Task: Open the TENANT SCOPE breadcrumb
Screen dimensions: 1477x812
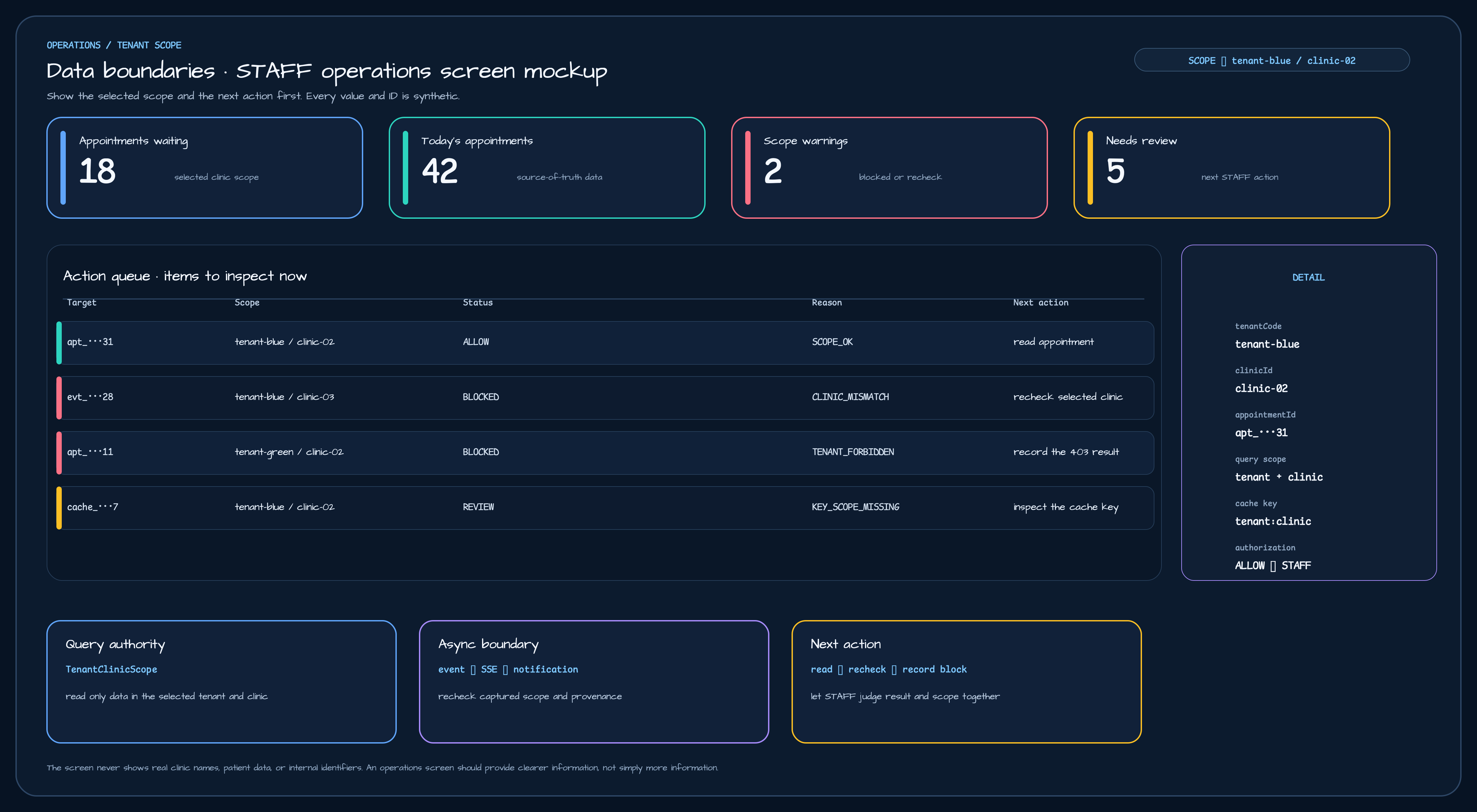Action: pyautogui.click(x=149, y=45)
